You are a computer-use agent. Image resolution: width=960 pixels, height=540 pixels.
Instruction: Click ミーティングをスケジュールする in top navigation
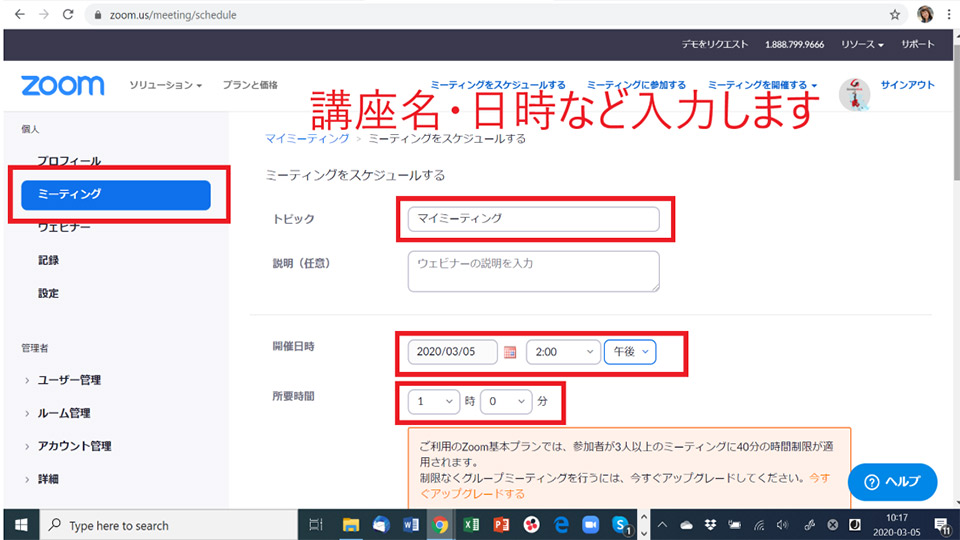[498, 84]
